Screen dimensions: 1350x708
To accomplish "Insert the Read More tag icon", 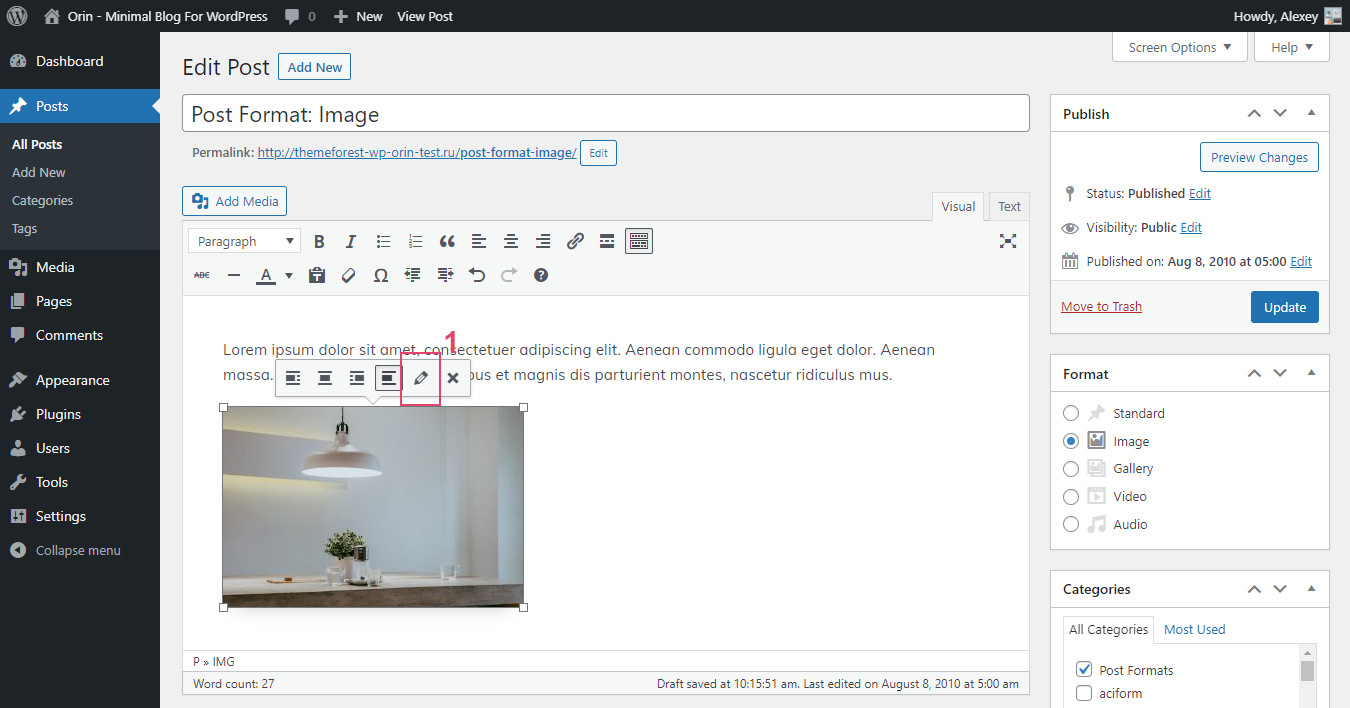I will coord(607,240).
